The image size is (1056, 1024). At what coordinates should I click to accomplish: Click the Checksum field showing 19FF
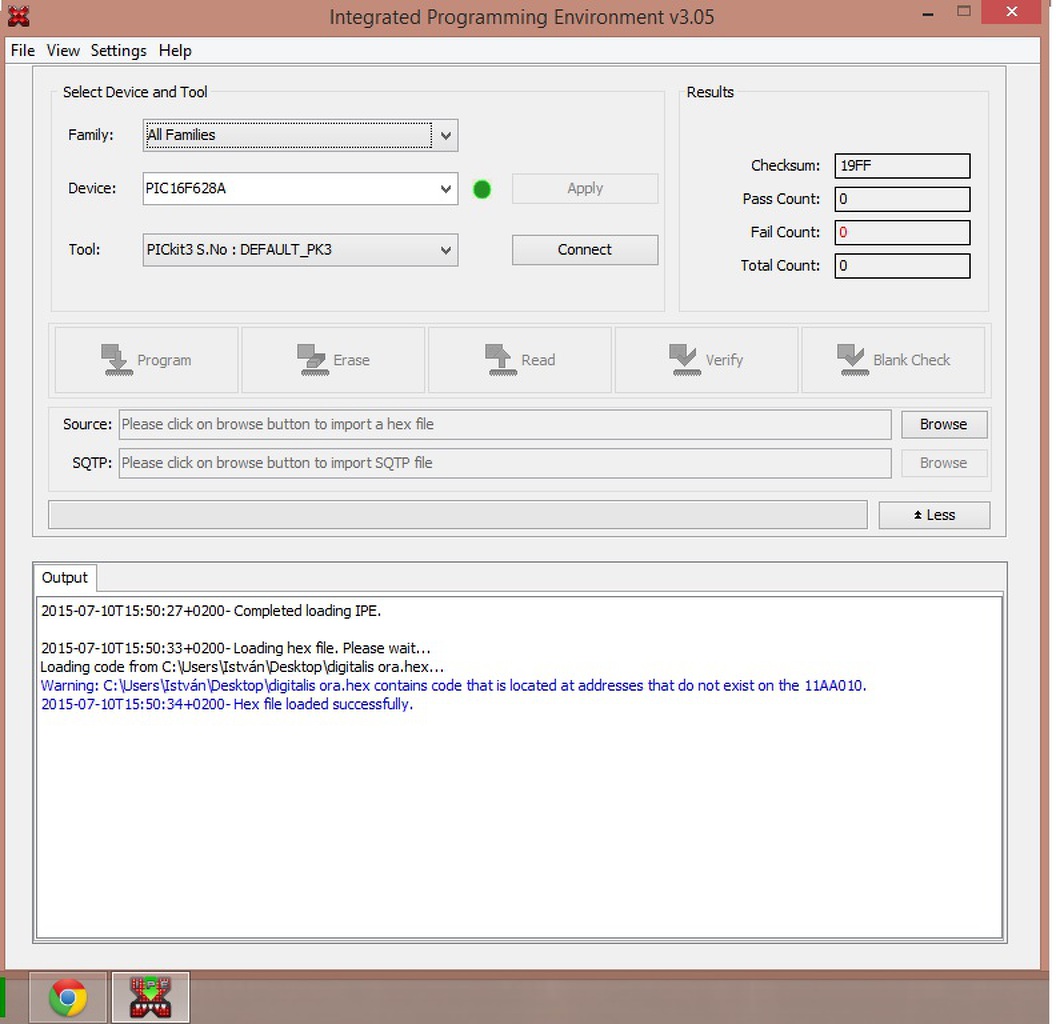coord(902,166)
